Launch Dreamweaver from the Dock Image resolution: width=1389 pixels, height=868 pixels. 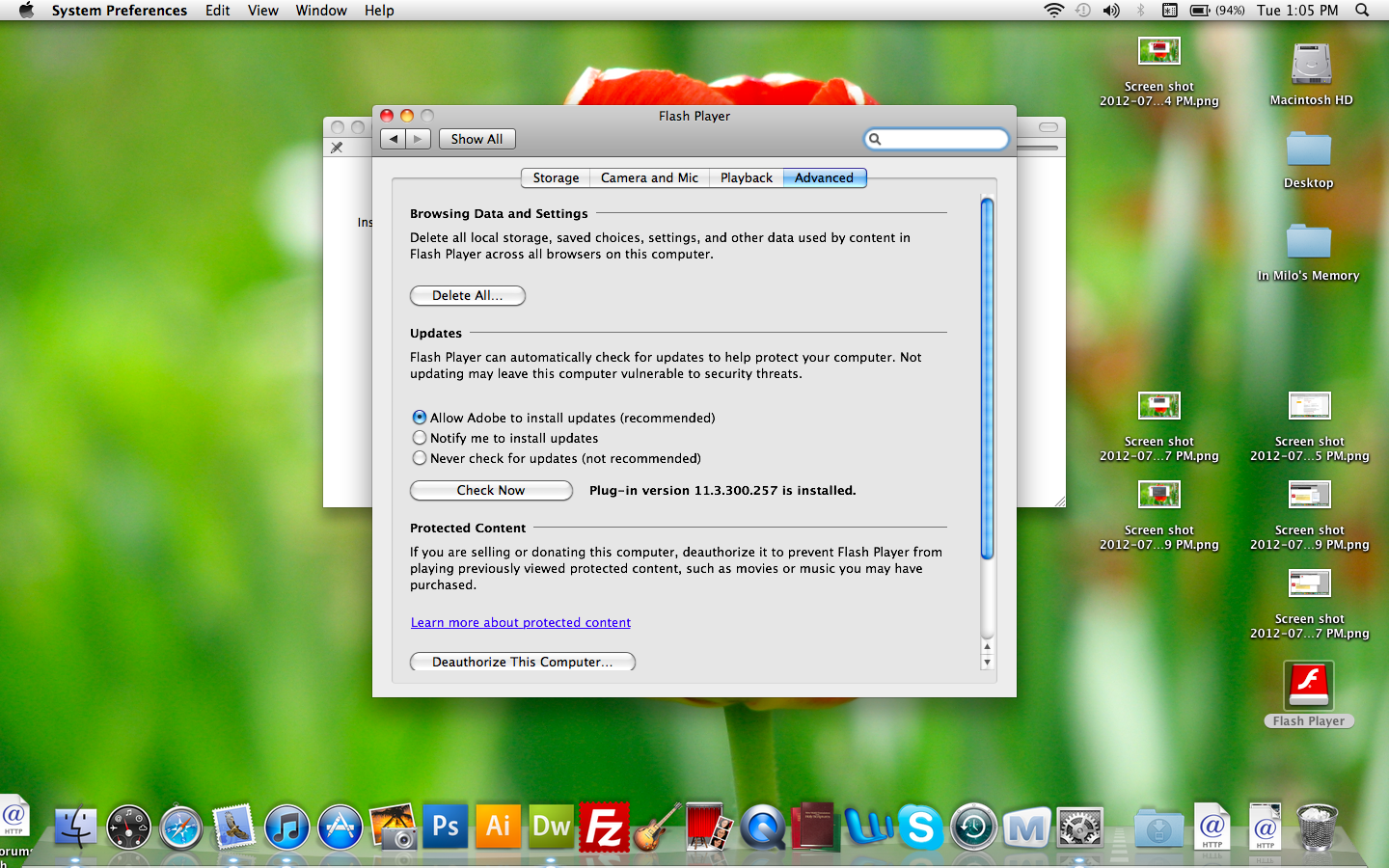pyautogui.click(x=551, y=827)
